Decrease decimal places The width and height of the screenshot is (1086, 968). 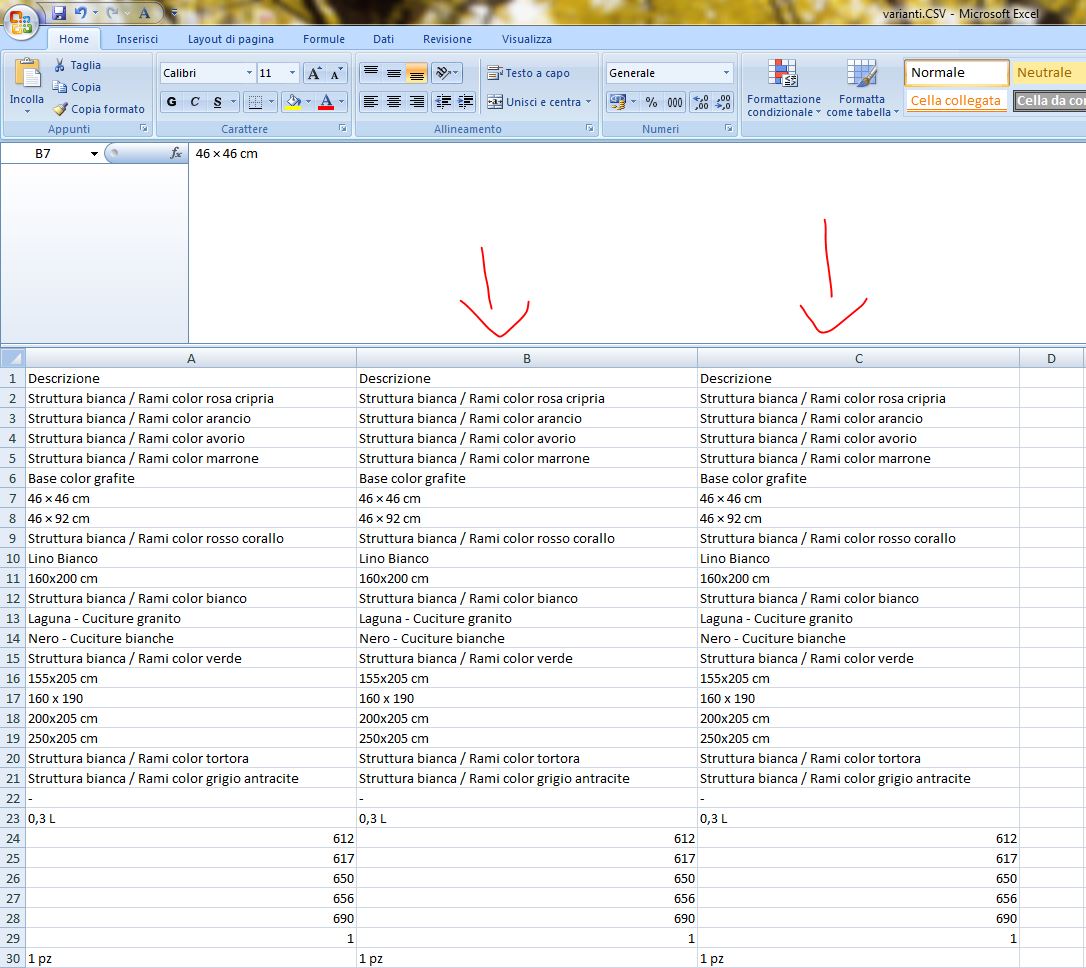(x=724, y=102)
